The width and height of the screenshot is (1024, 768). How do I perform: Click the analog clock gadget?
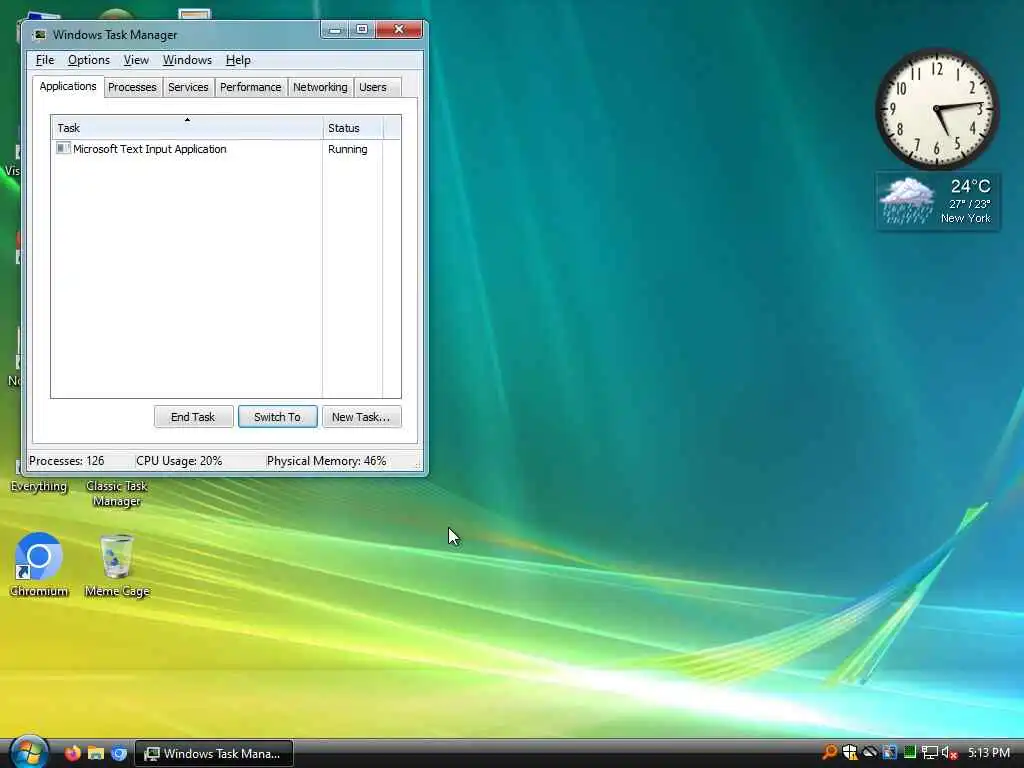tap(936, 108)
